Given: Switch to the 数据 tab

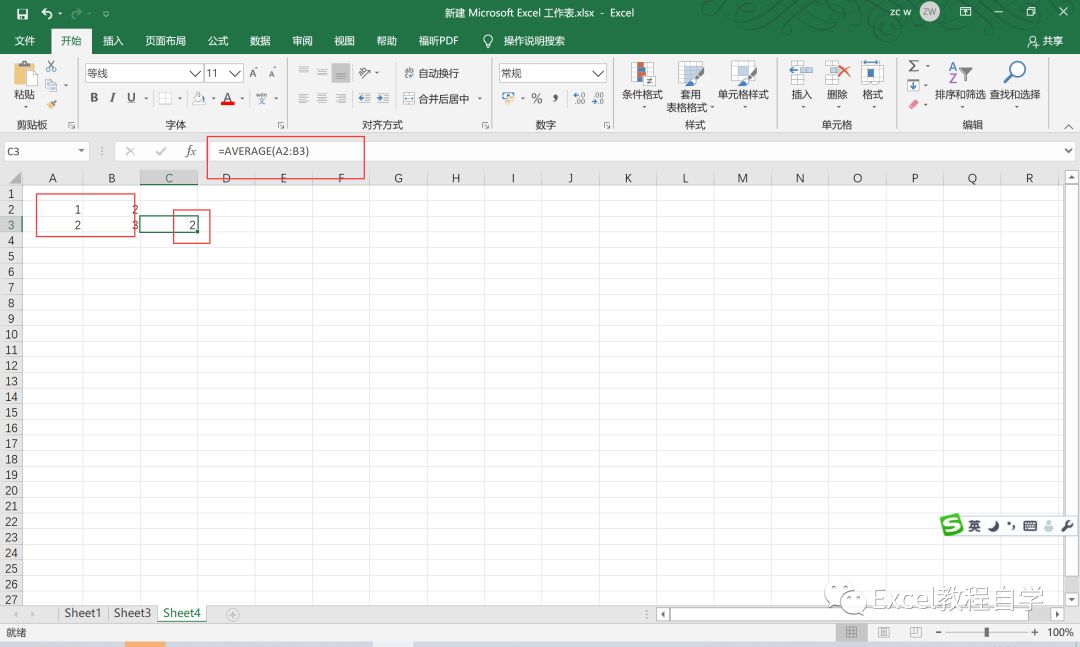Looking at the screenshot, I should [260, 41].
